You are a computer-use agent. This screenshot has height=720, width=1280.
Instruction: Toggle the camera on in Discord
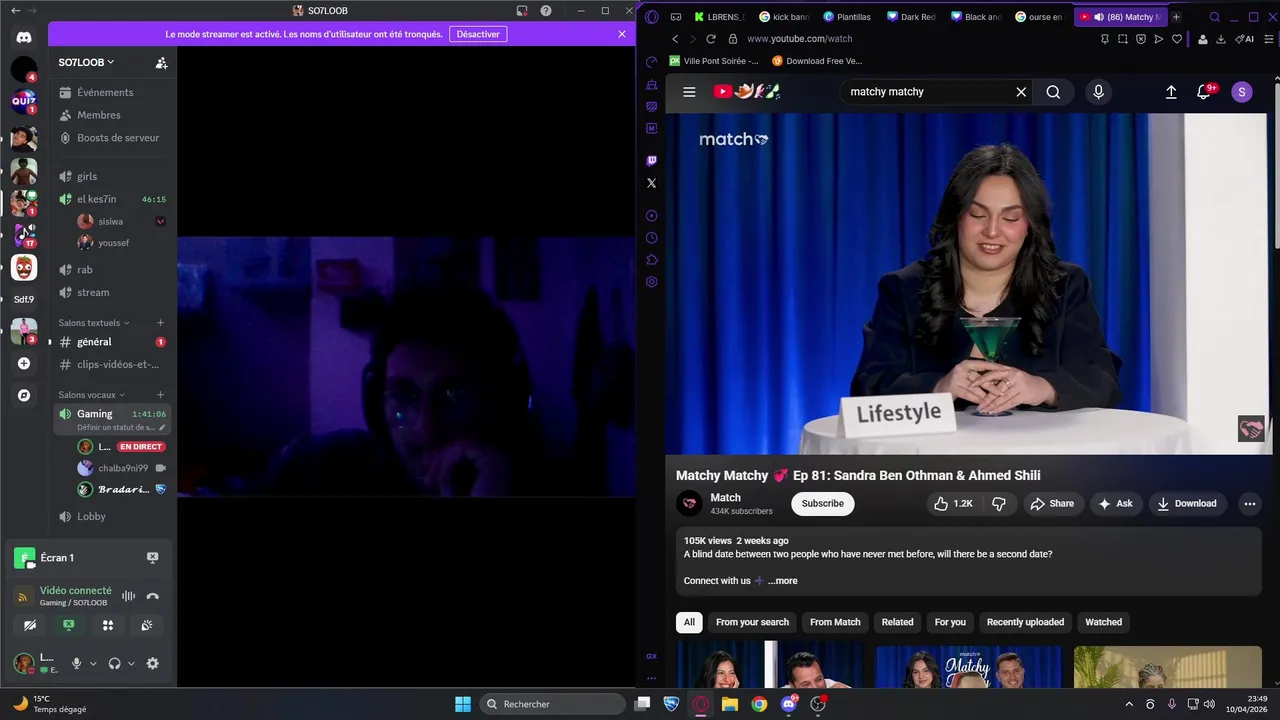[x=30, y=625]
